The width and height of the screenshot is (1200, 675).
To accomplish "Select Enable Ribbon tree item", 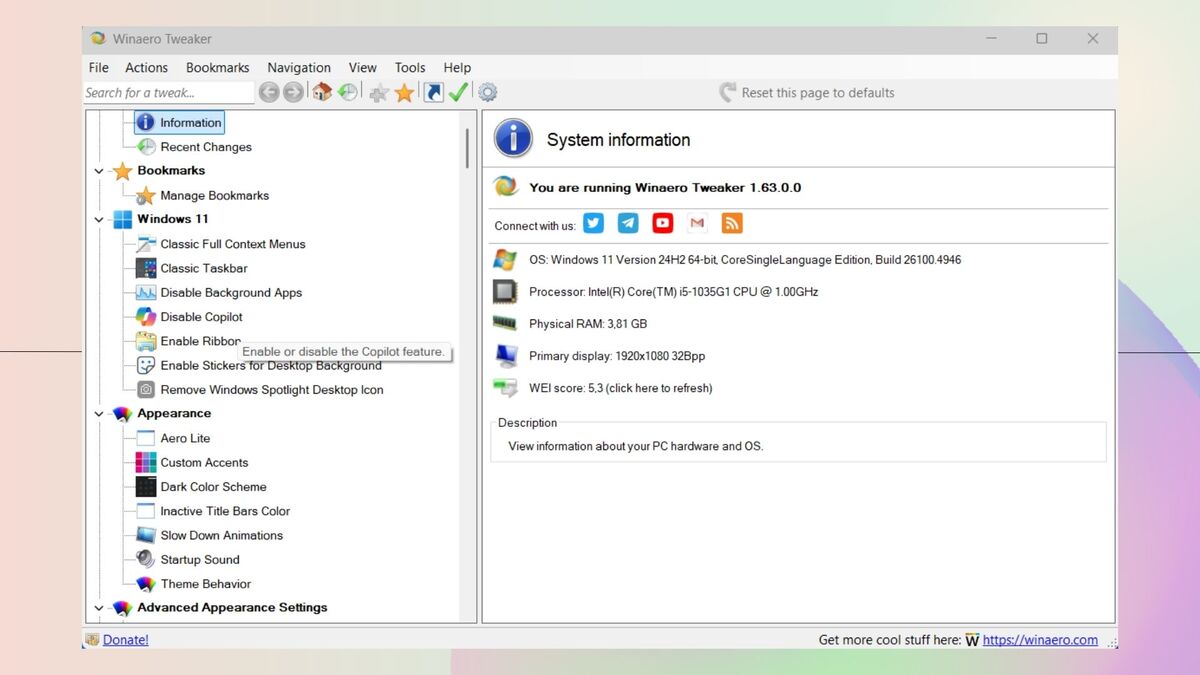I will [x=200, y=341].
